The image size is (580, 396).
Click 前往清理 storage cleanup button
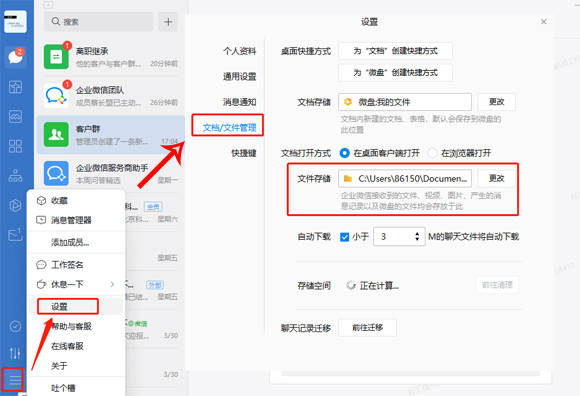tap(497, 285)
